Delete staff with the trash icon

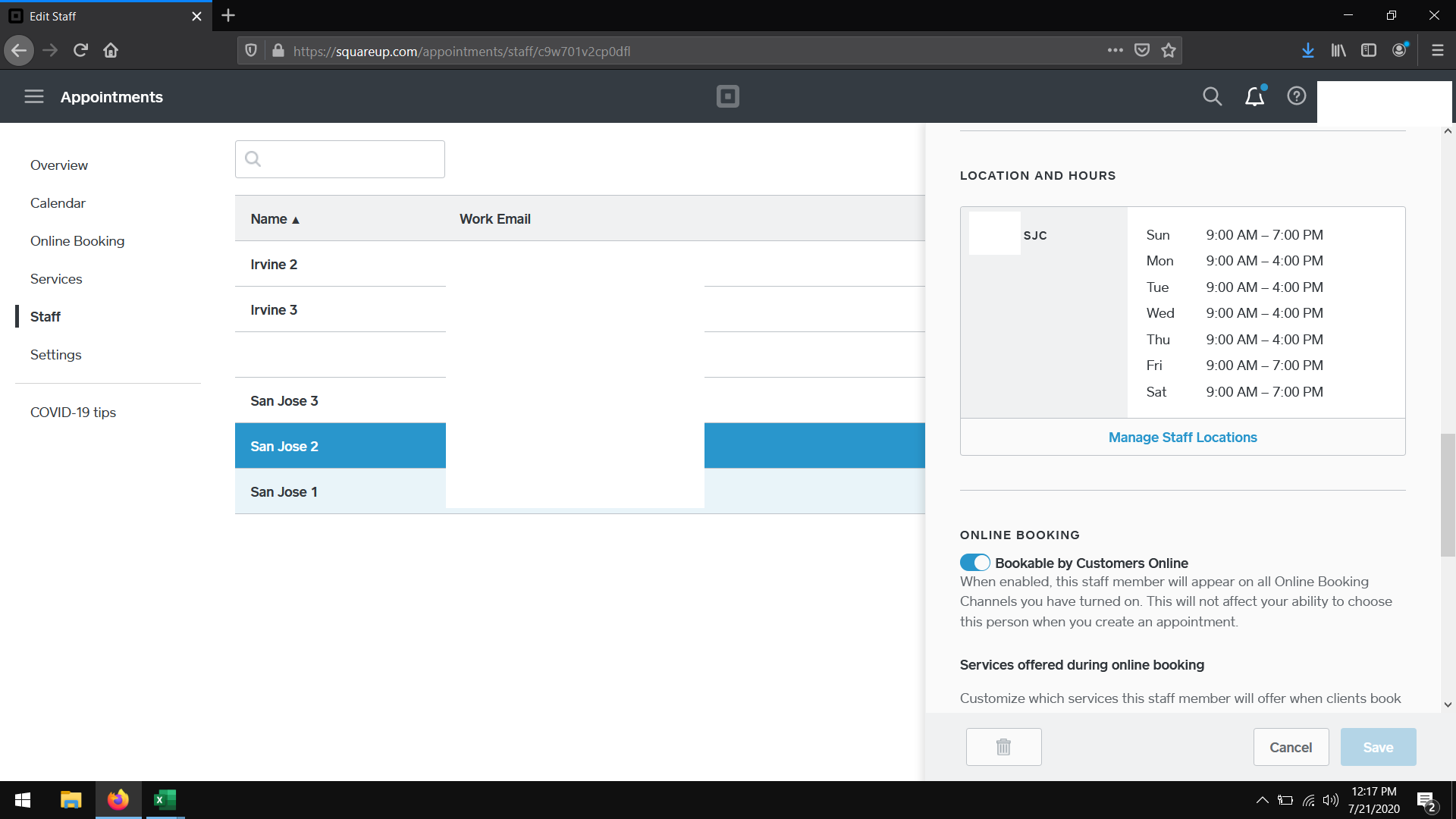(x=1003, y=747)
